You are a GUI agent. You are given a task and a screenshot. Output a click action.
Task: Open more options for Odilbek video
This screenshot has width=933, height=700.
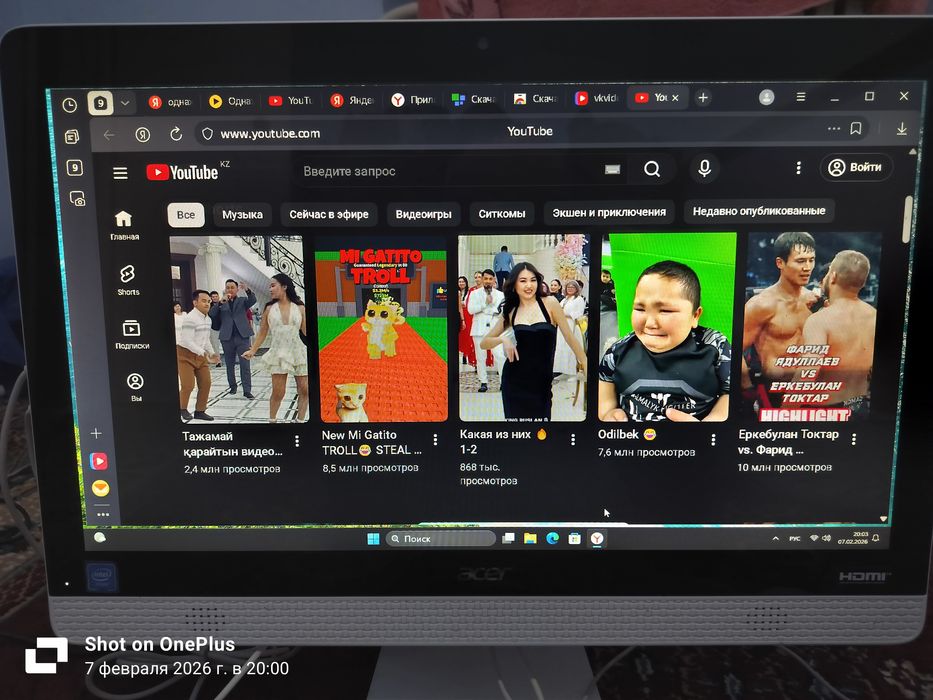713,439
